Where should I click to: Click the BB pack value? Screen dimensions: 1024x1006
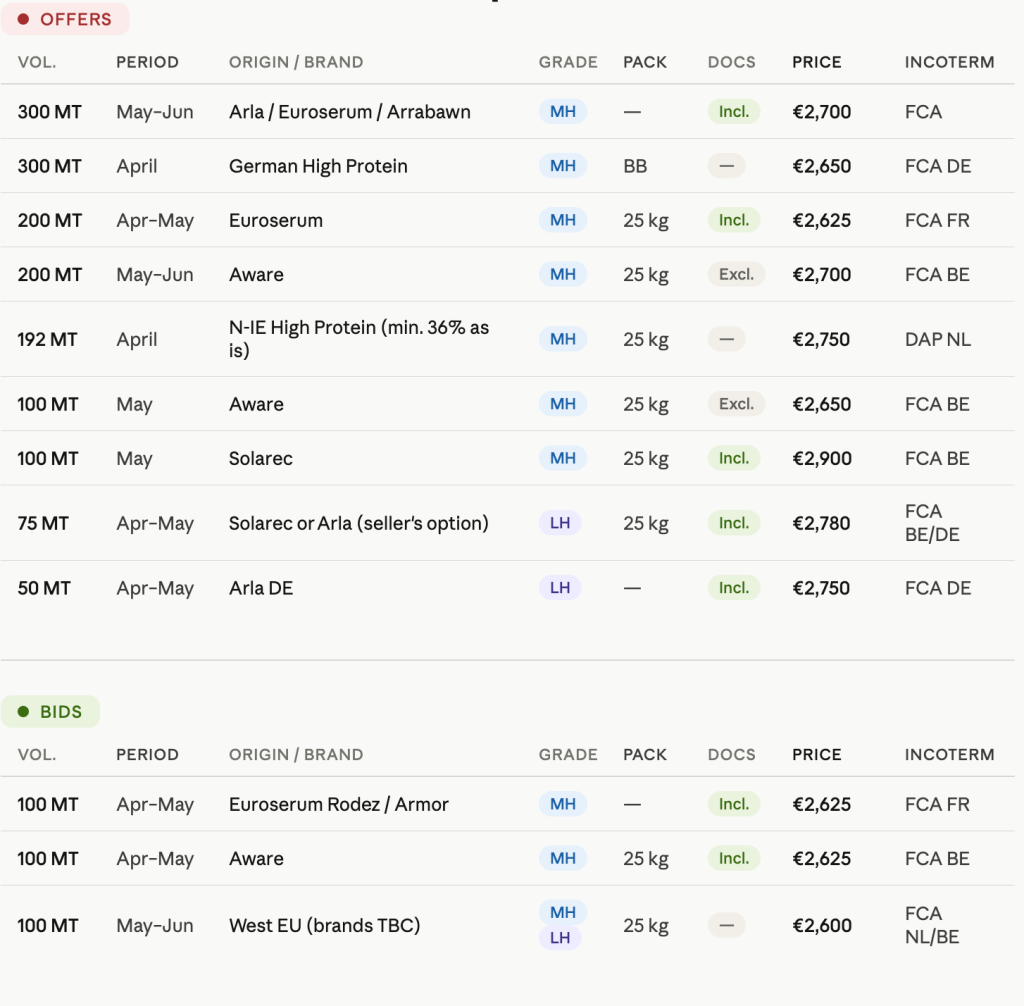(x=635, y=166)
